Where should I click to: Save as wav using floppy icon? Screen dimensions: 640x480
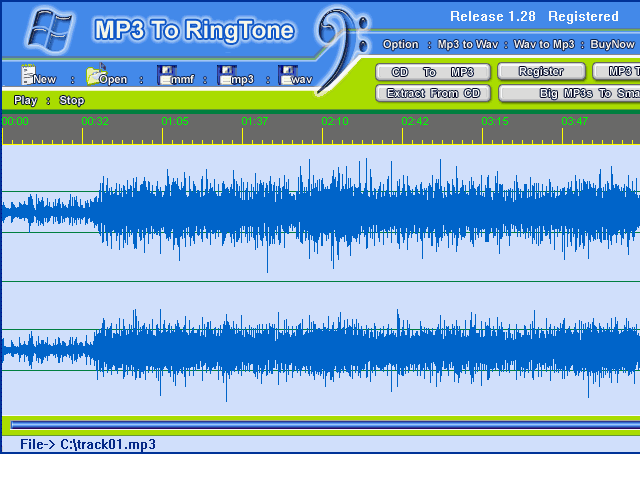point(287,75)
